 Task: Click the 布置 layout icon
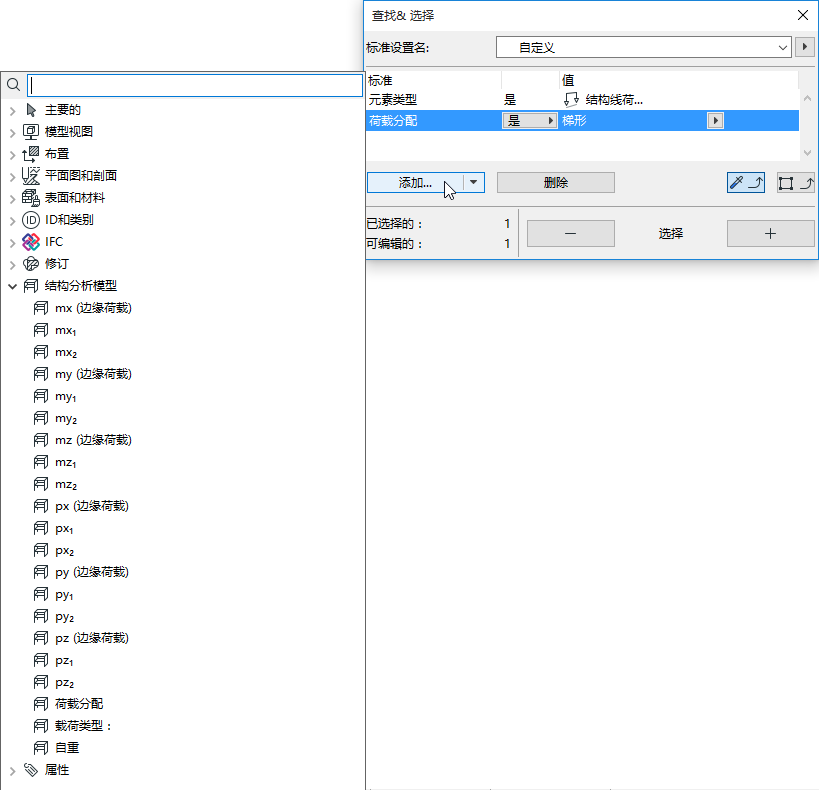click(31, 154)
